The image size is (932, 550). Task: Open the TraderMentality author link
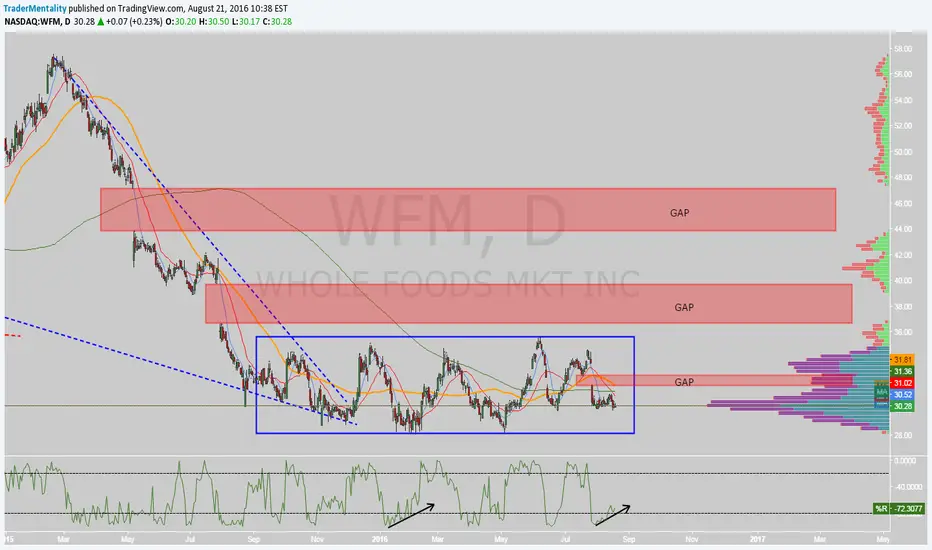coord(34,8)
